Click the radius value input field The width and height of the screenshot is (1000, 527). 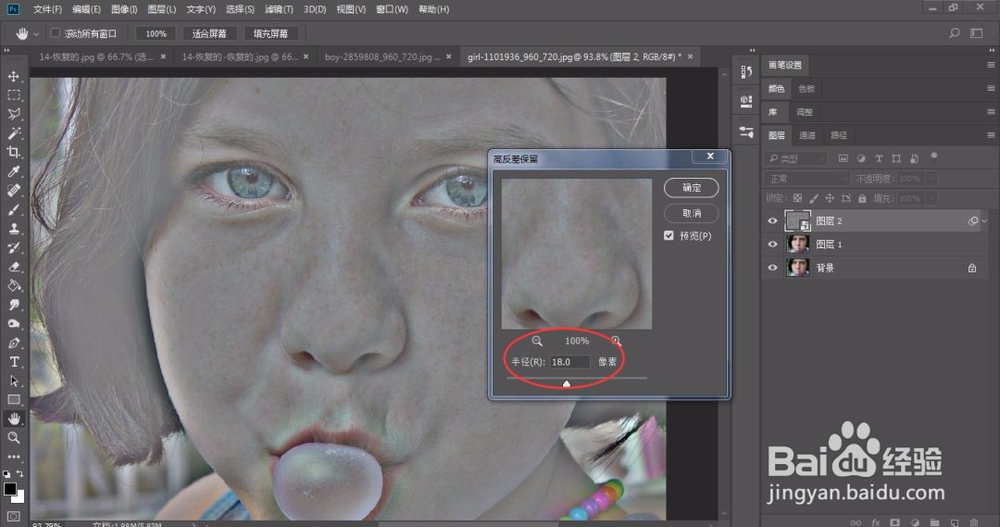(570, 362)
